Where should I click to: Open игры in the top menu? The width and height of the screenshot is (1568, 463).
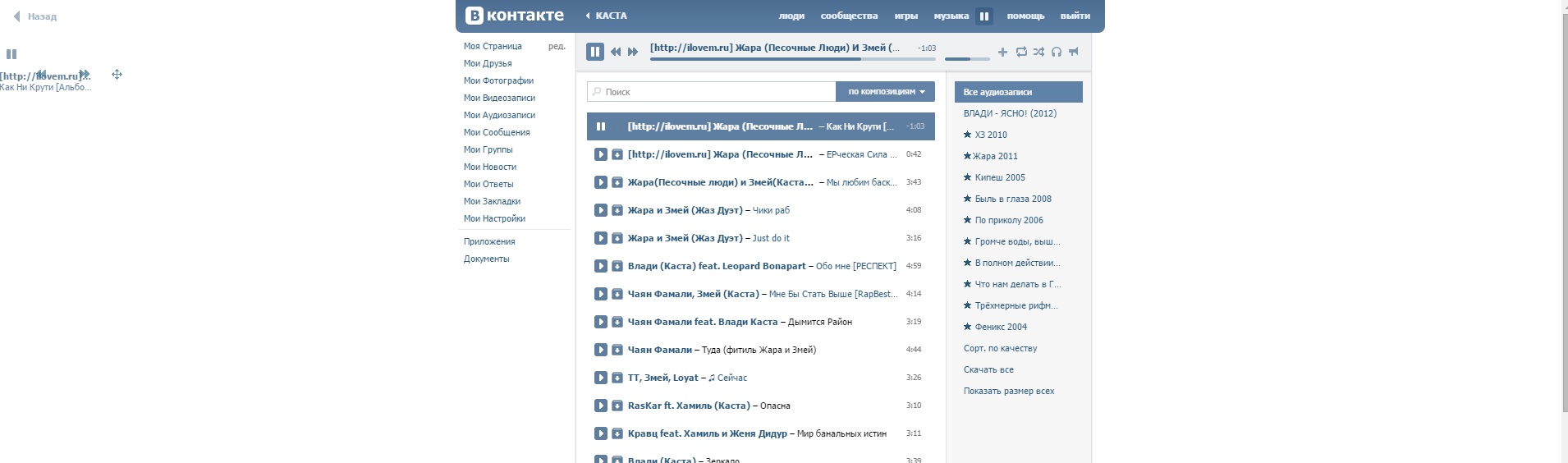(906, 16)
